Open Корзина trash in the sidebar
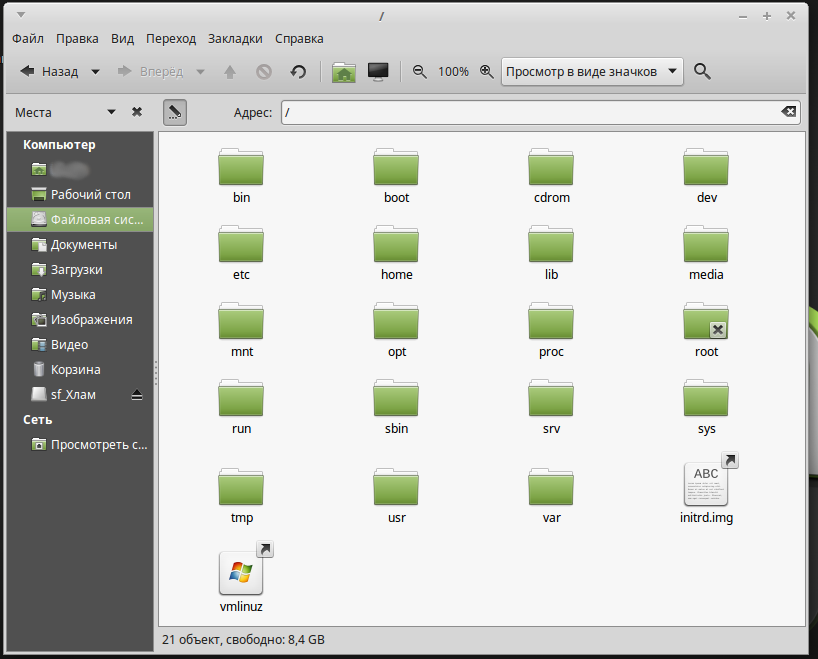 80,370
